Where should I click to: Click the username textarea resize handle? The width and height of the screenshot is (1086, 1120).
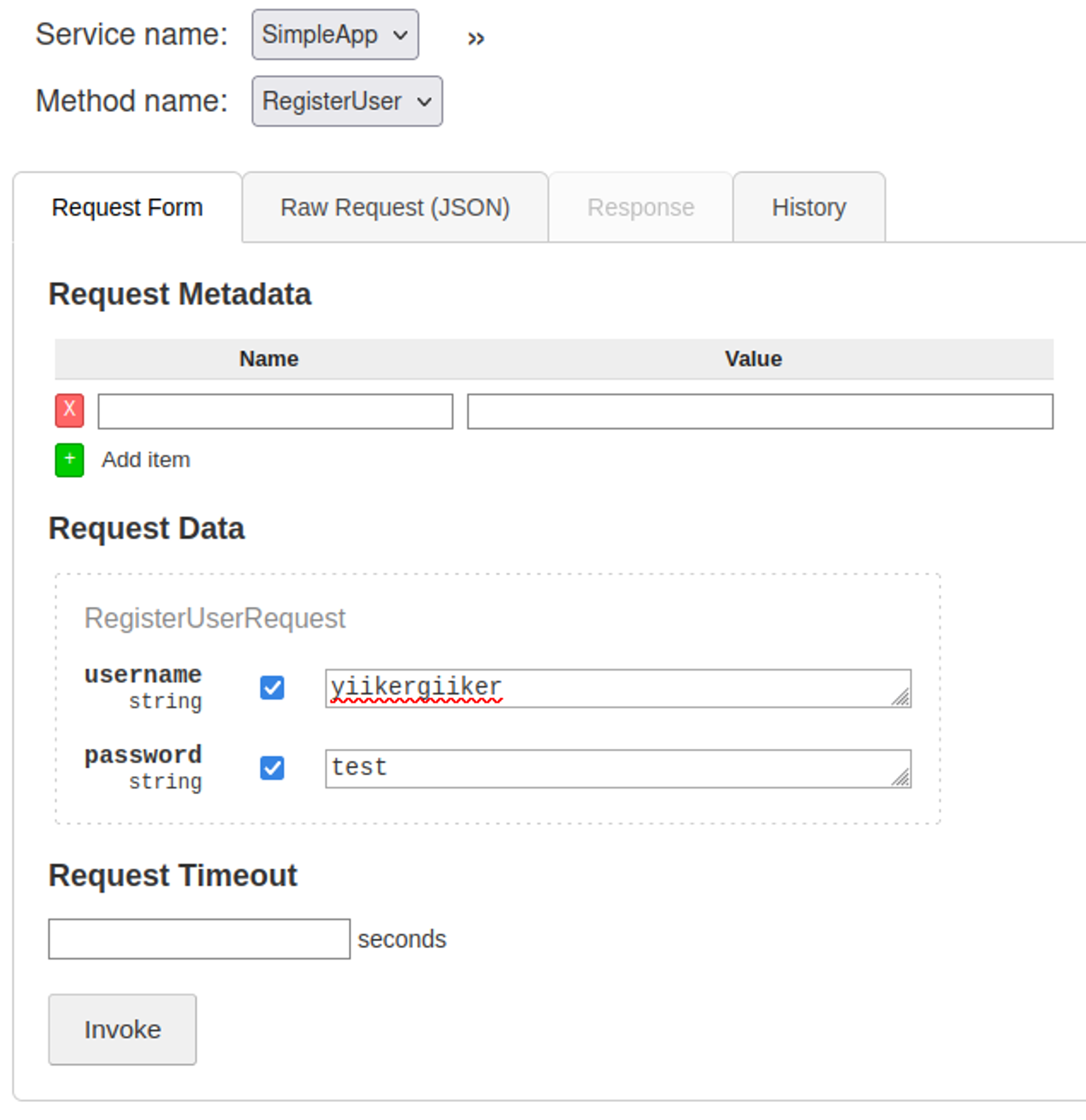click(901, 698)
